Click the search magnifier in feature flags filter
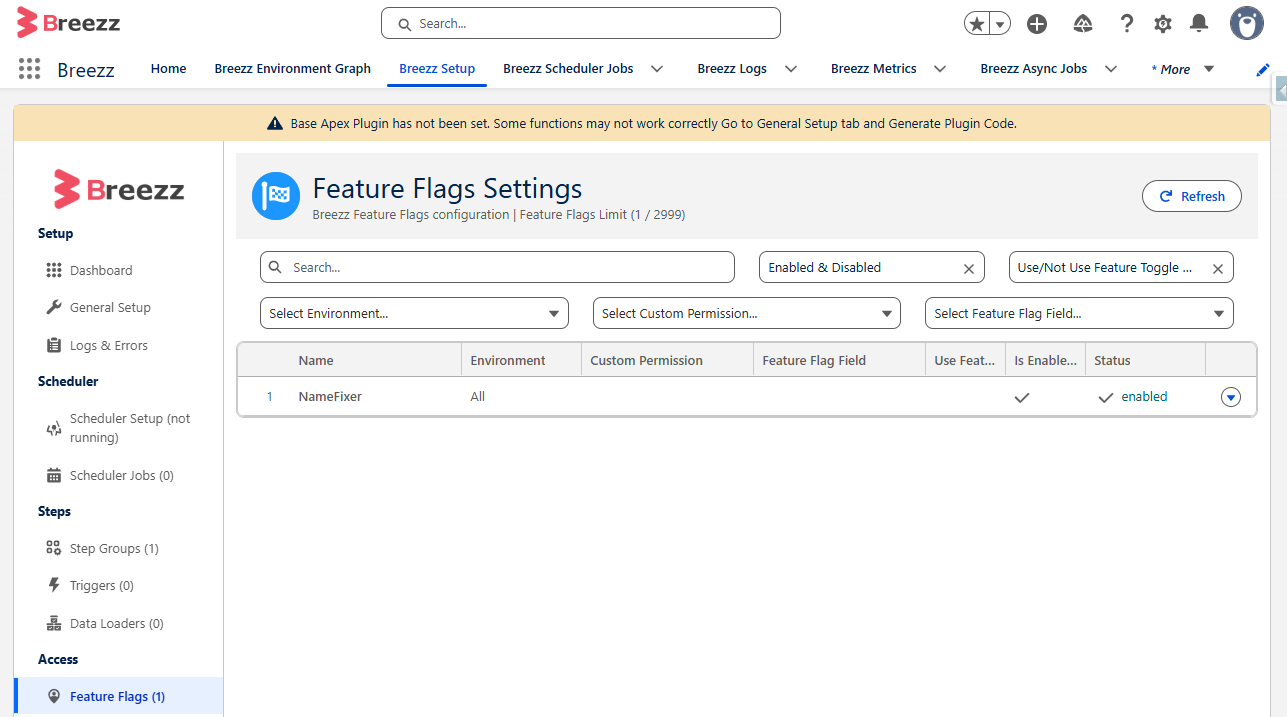 [x=277, y=268]
